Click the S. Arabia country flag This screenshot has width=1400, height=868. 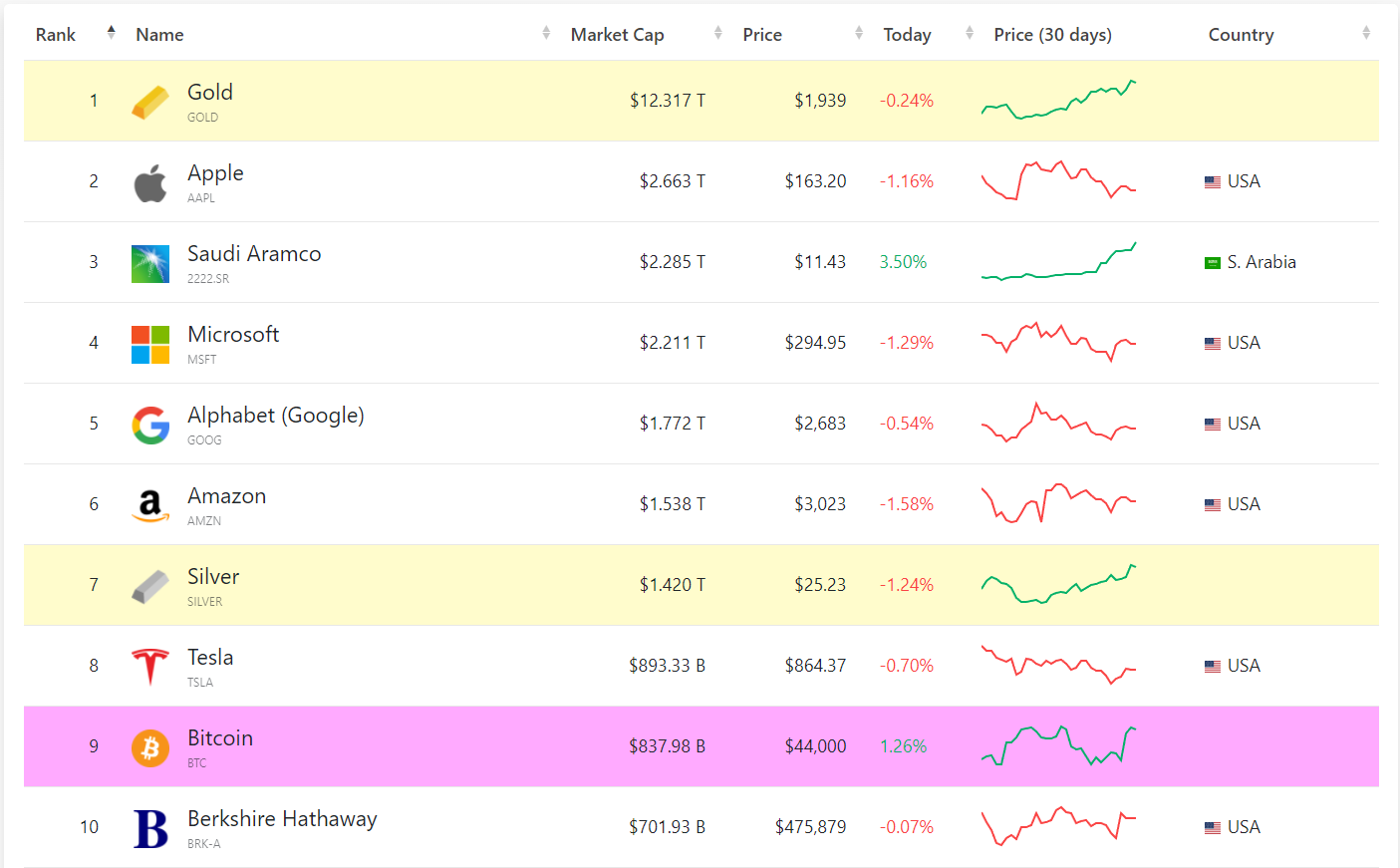(x=1213, y=263)
